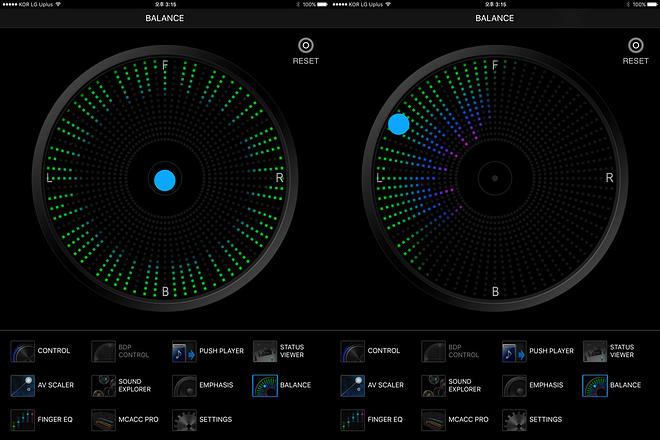Click the EMPHASIS label in right screen
660x440 pixels.
point(546,385)
